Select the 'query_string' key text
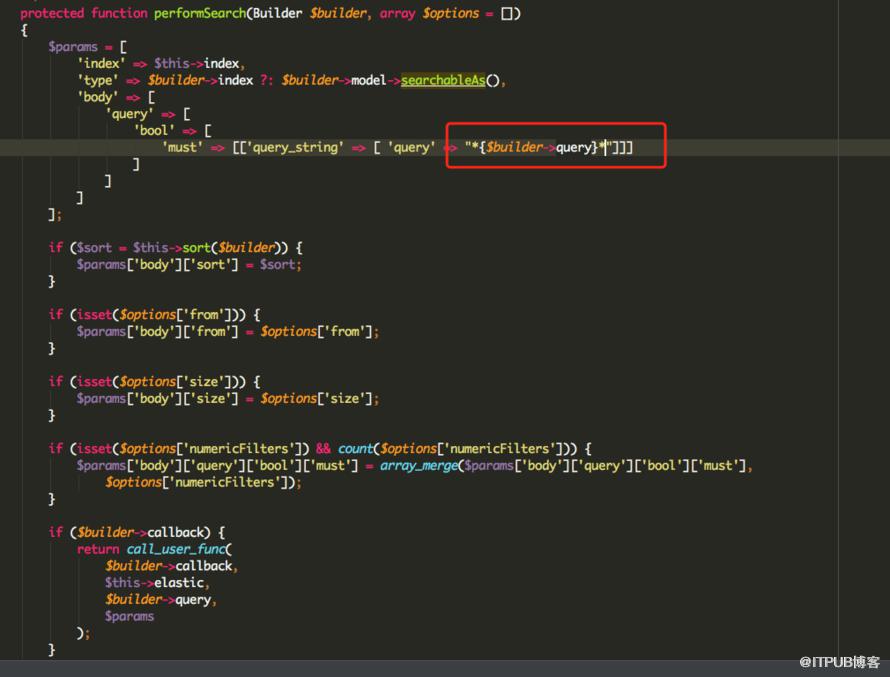890x677 pixels. 295,148
